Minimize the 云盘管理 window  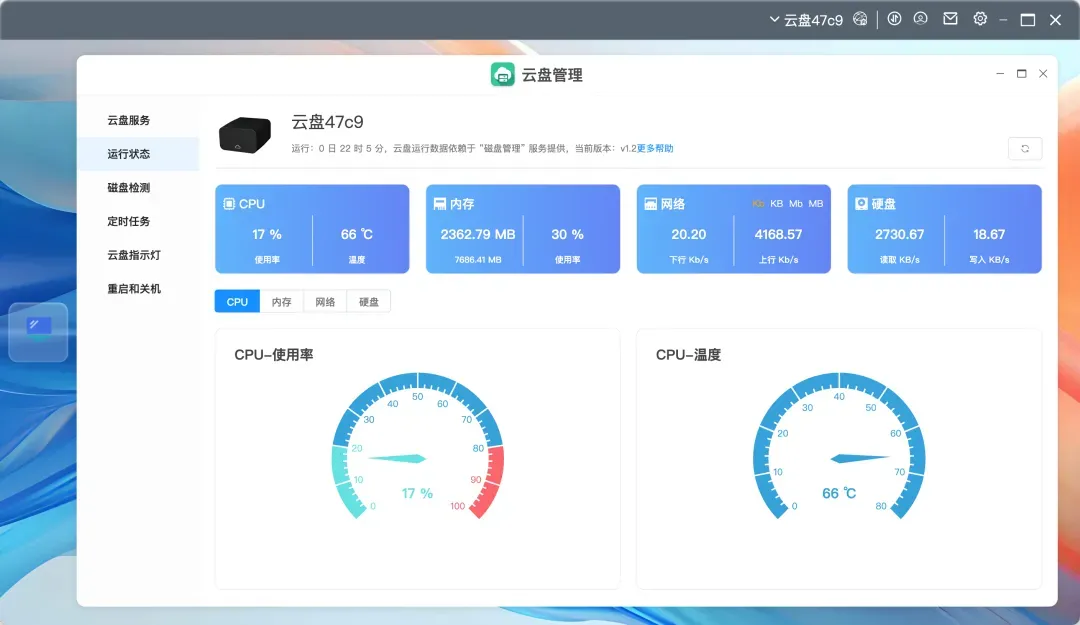1000,74
